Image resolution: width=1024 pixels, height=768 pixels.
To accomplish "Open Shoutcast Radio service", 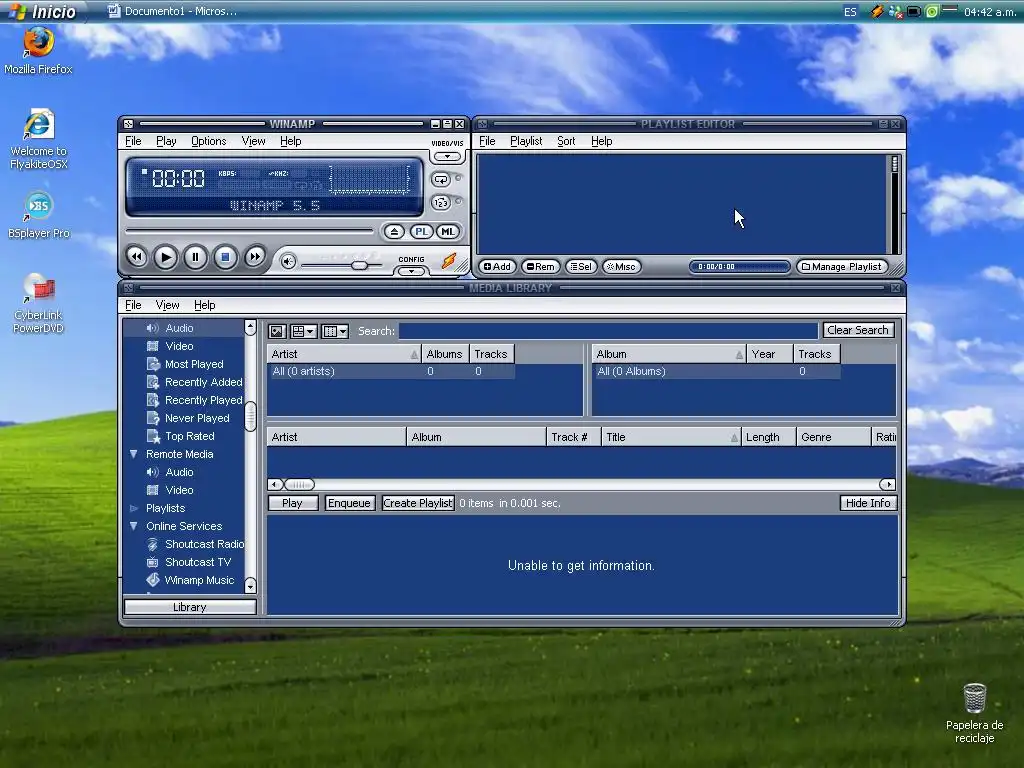I will 204,544.
